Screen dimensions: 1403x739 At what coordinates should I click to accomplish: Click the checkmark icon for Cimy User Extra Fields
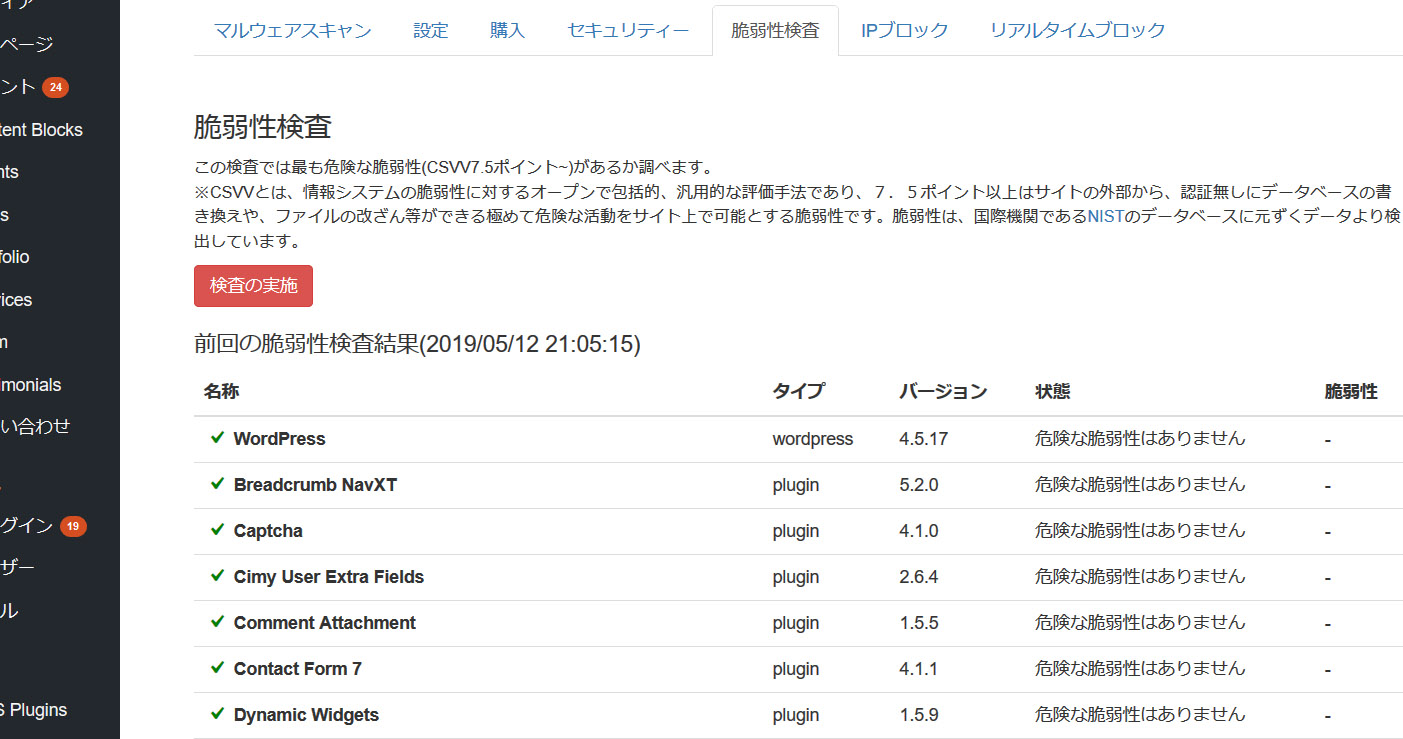pos(217,576)
